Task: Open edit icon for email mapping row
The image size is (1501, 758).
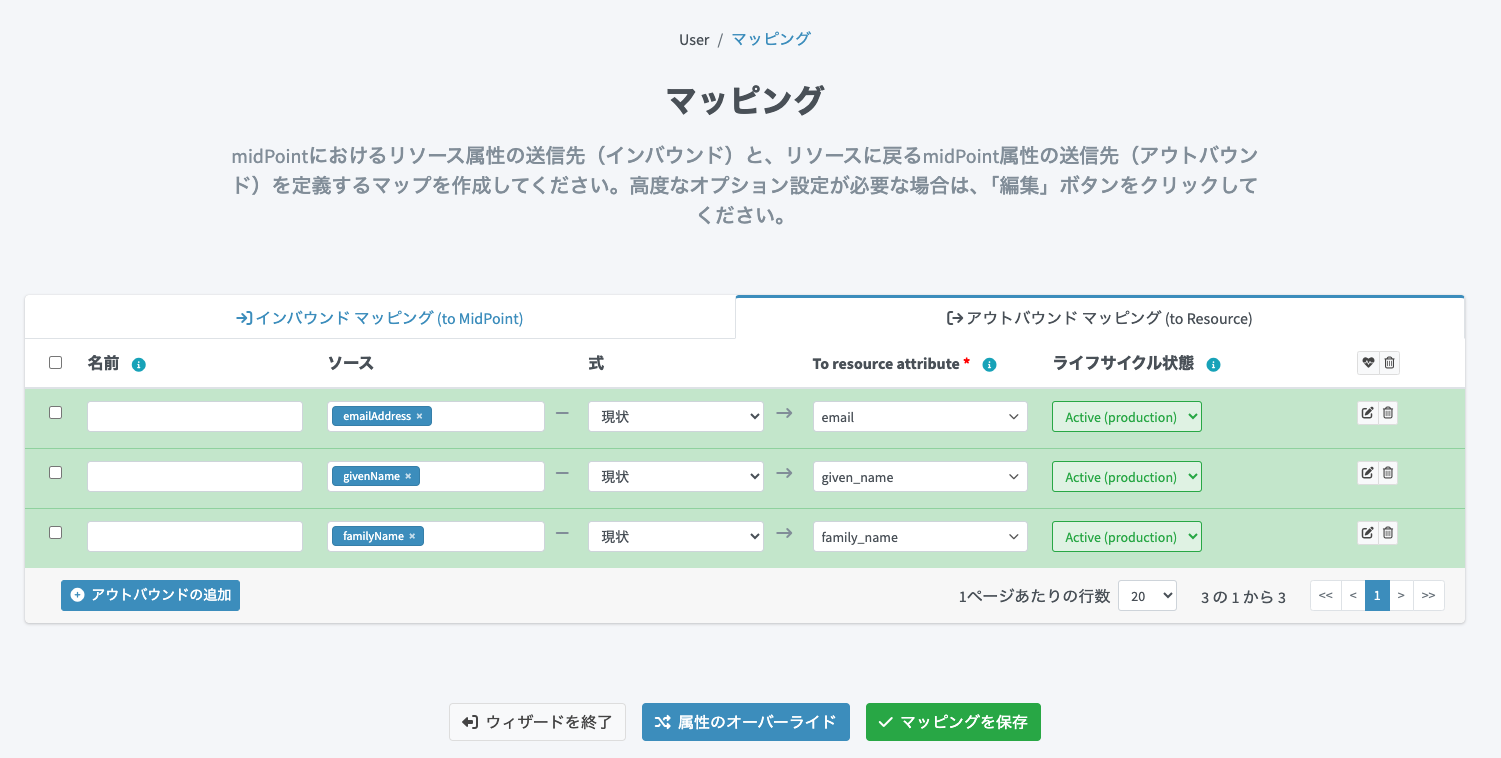Action: click(x=1367, y=413)
